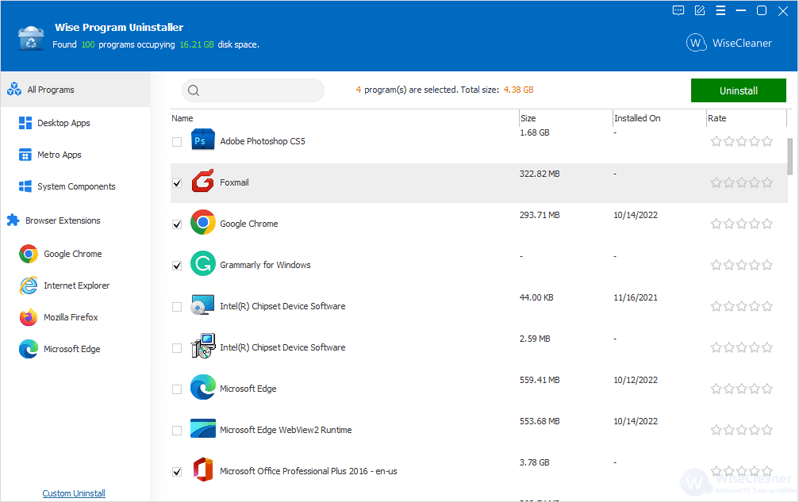This screenshot has height=502, width=799.
Task: Uncheck Microsoft Office Professional Plus 2016 checkbox
Action: 177,472
